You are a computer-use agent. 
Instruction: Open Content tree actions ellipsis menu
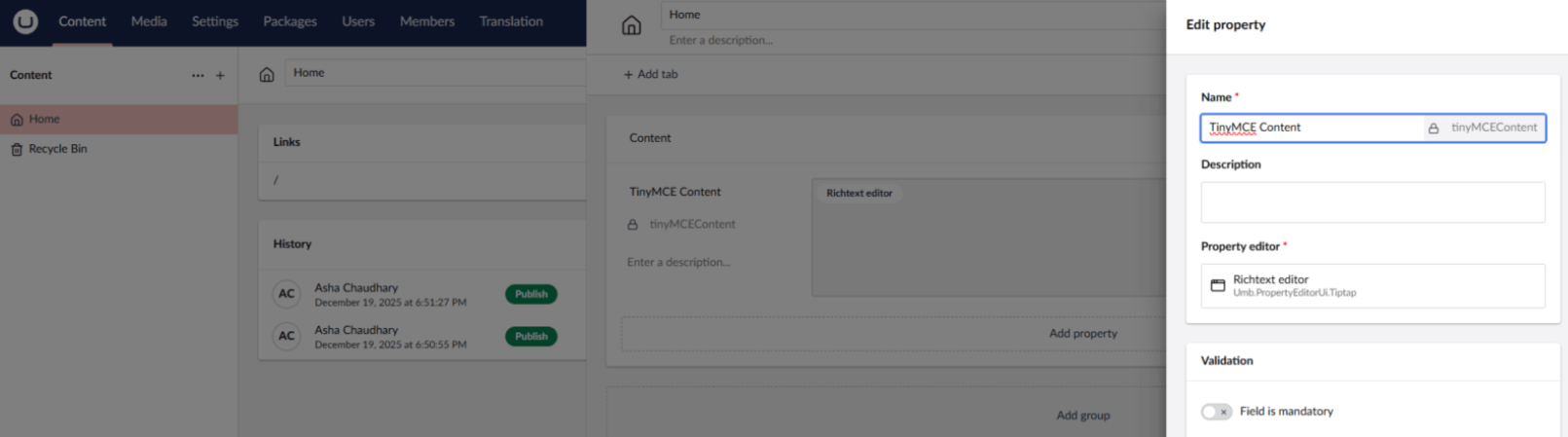point(198,75)
